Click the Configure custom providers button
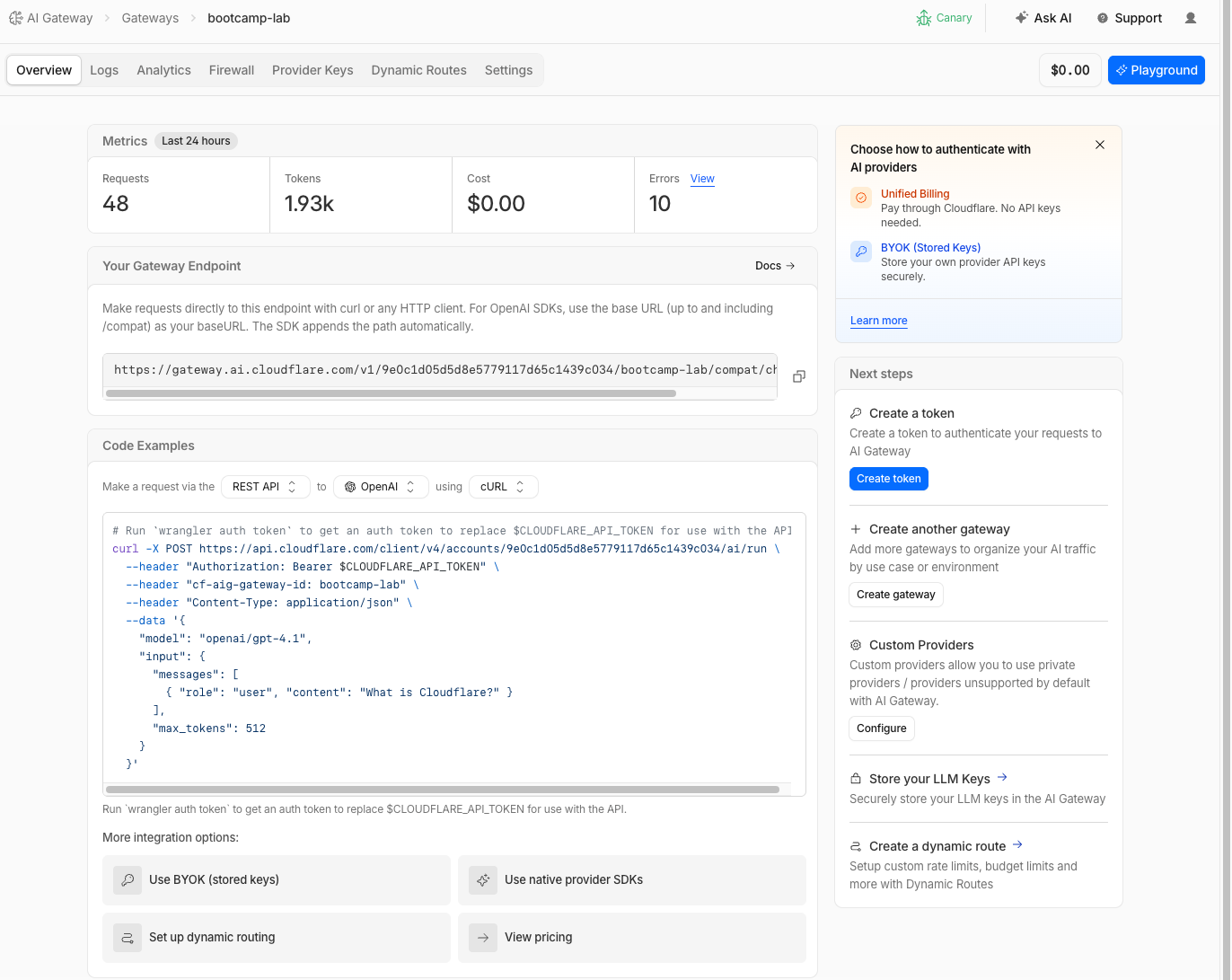The width and height of the screenshot is (1232, 980). click(x=882, y=728)
